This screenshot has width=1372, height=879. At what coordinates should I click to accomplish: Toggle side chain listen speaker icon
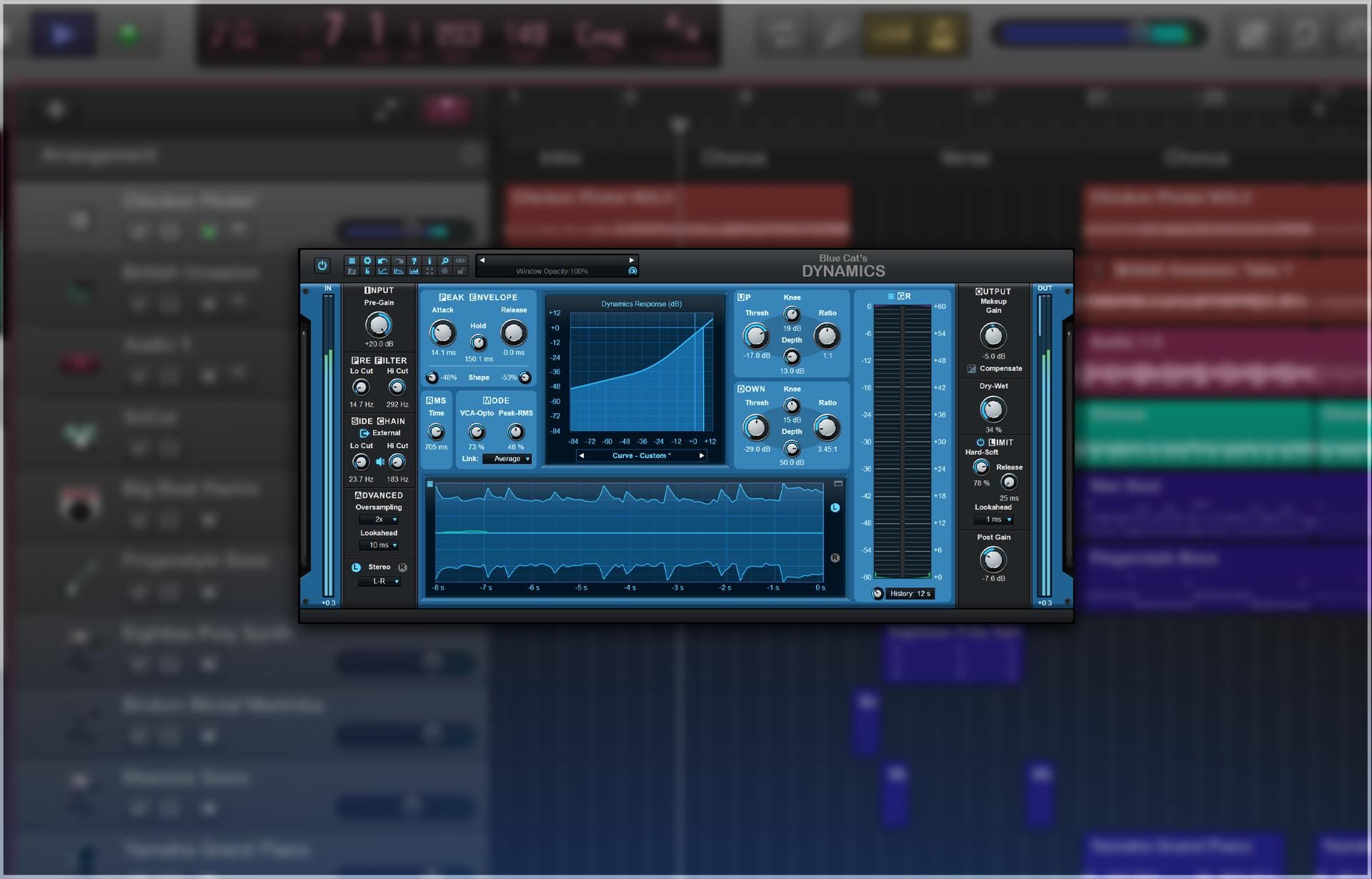coord(380,462)
